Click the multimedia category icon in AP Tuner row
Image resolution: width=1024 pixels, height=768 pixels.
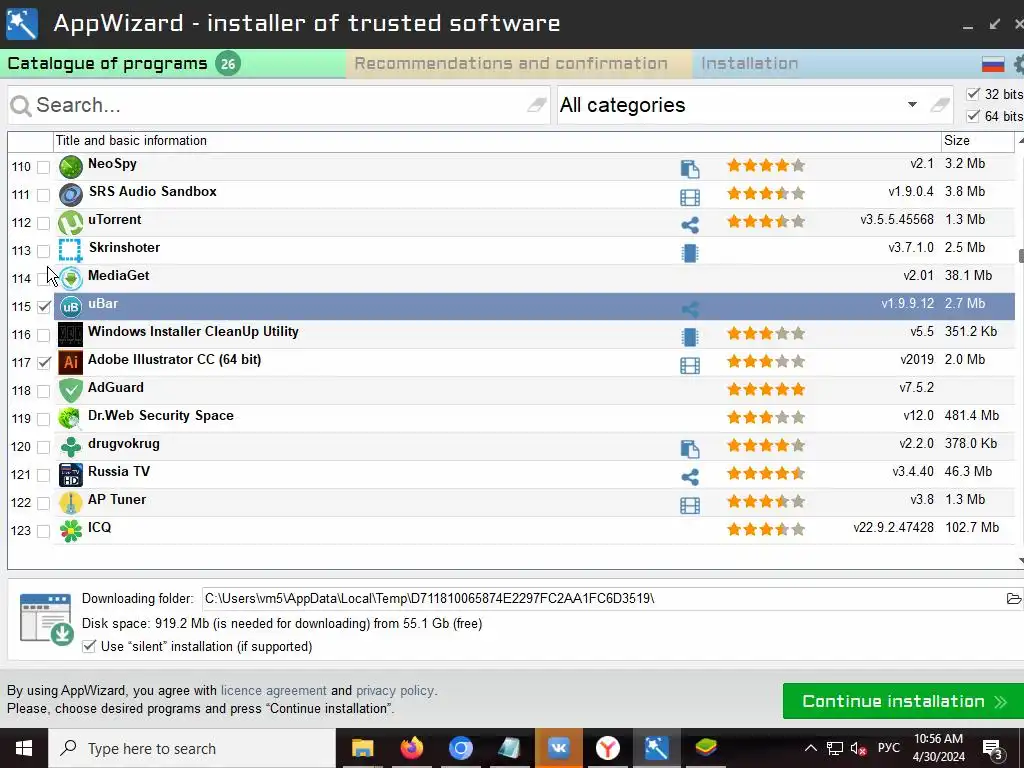point(690,505)
